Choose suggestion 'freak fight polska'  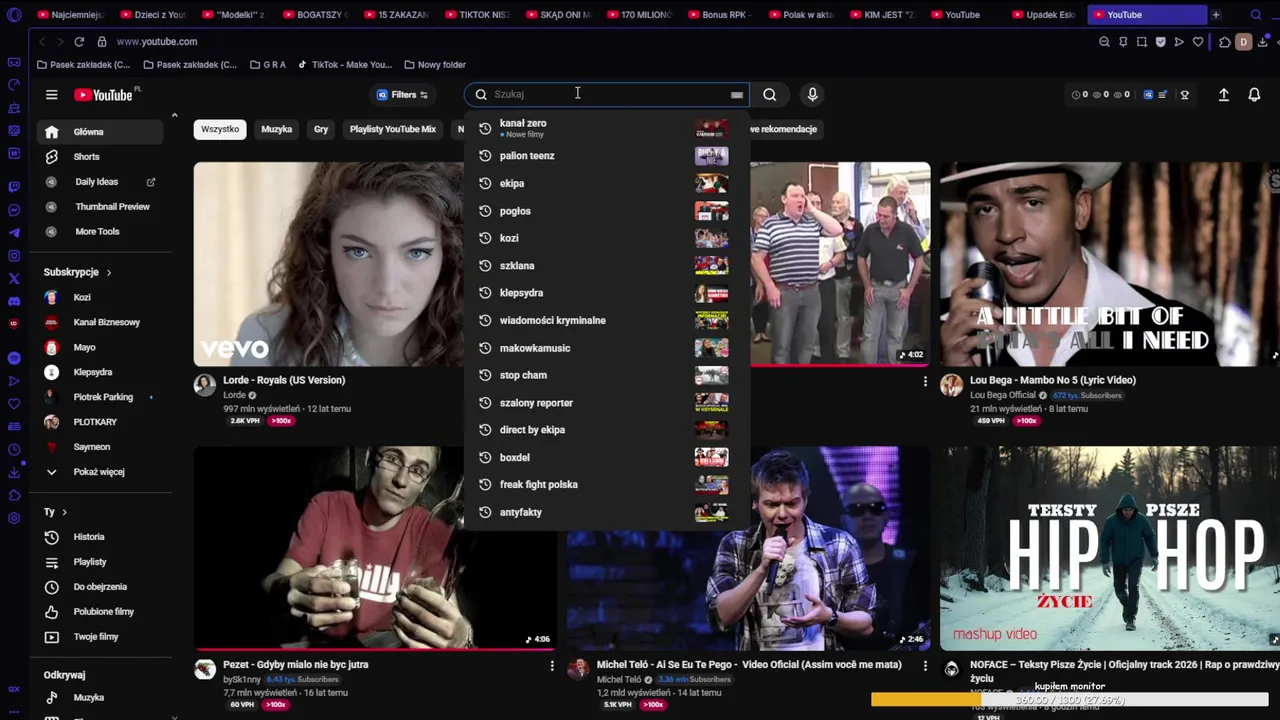pyautogui.click(x=607, y=485)
